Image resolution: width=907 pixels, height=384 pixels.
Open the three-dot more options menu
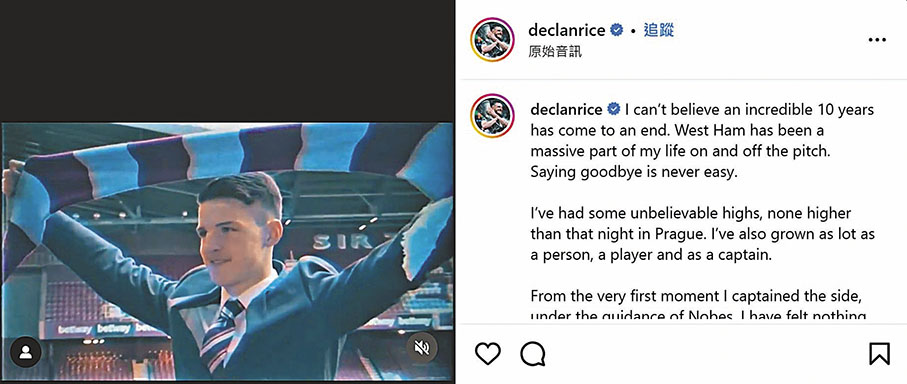(x=877, y=40)
